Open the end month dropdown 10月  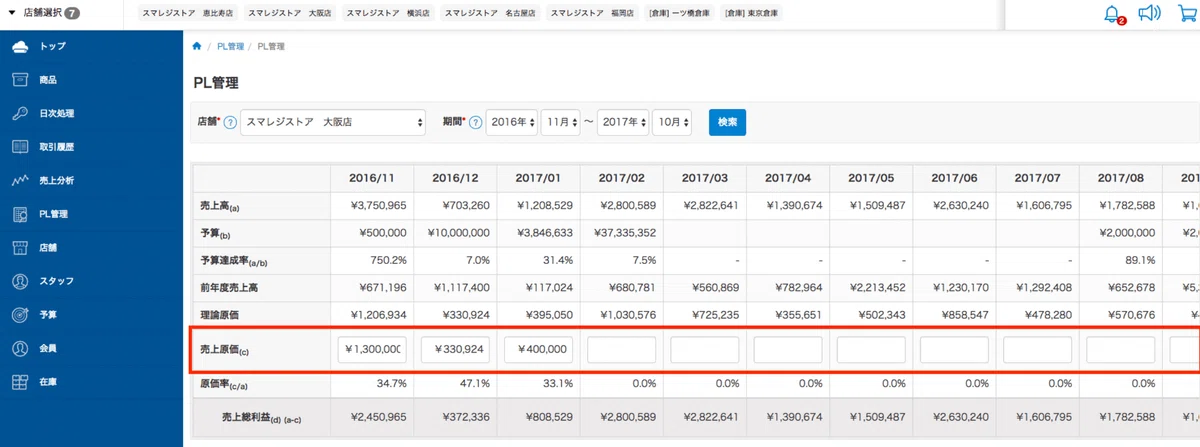click(672, 122)
